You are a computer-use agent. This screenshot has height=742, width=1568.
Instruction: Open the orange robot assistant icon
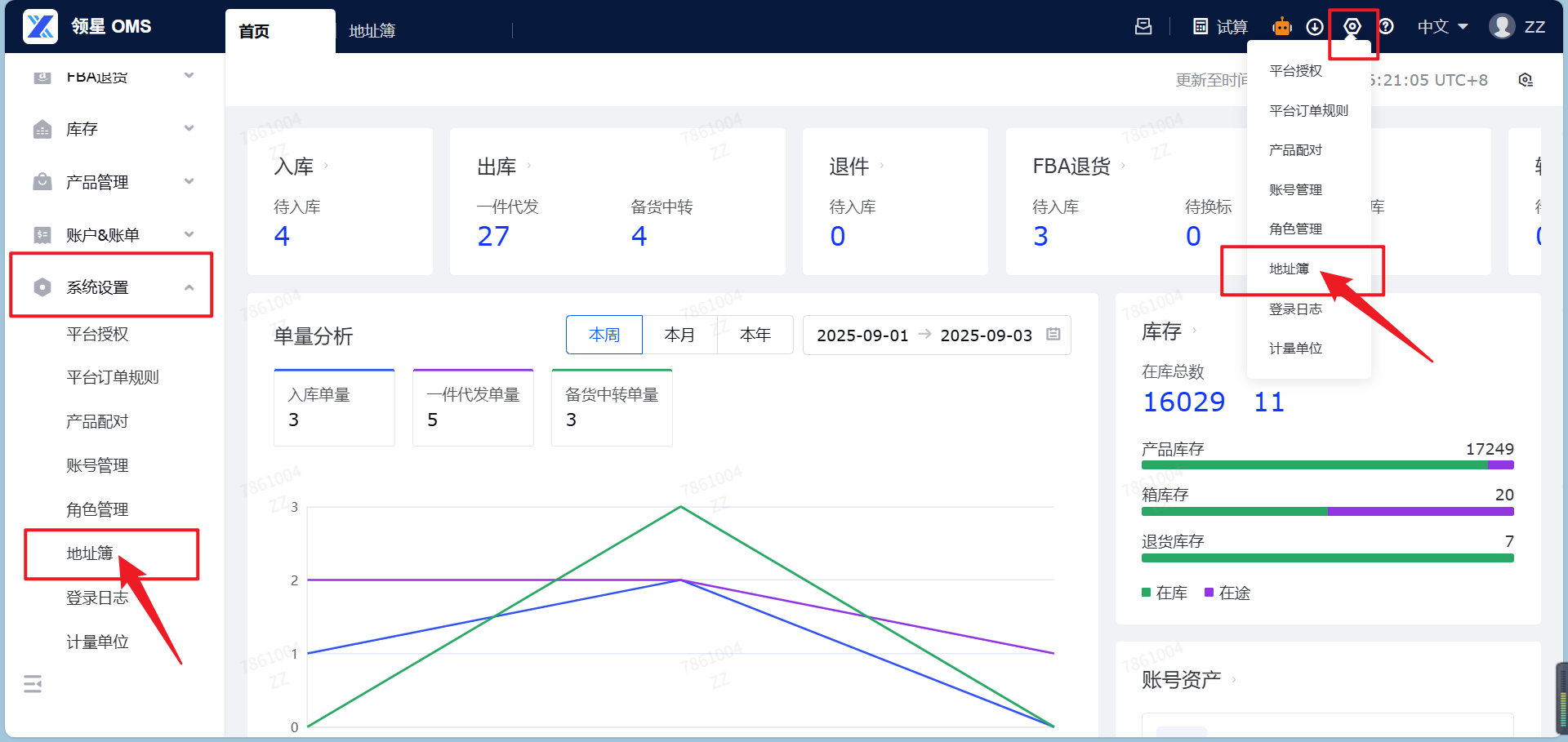[1282, 27]
